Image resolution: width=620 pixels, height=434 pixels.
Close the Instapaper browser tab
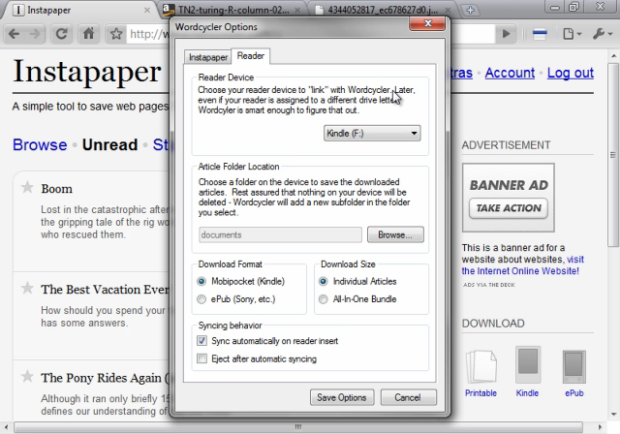point(147,10)
